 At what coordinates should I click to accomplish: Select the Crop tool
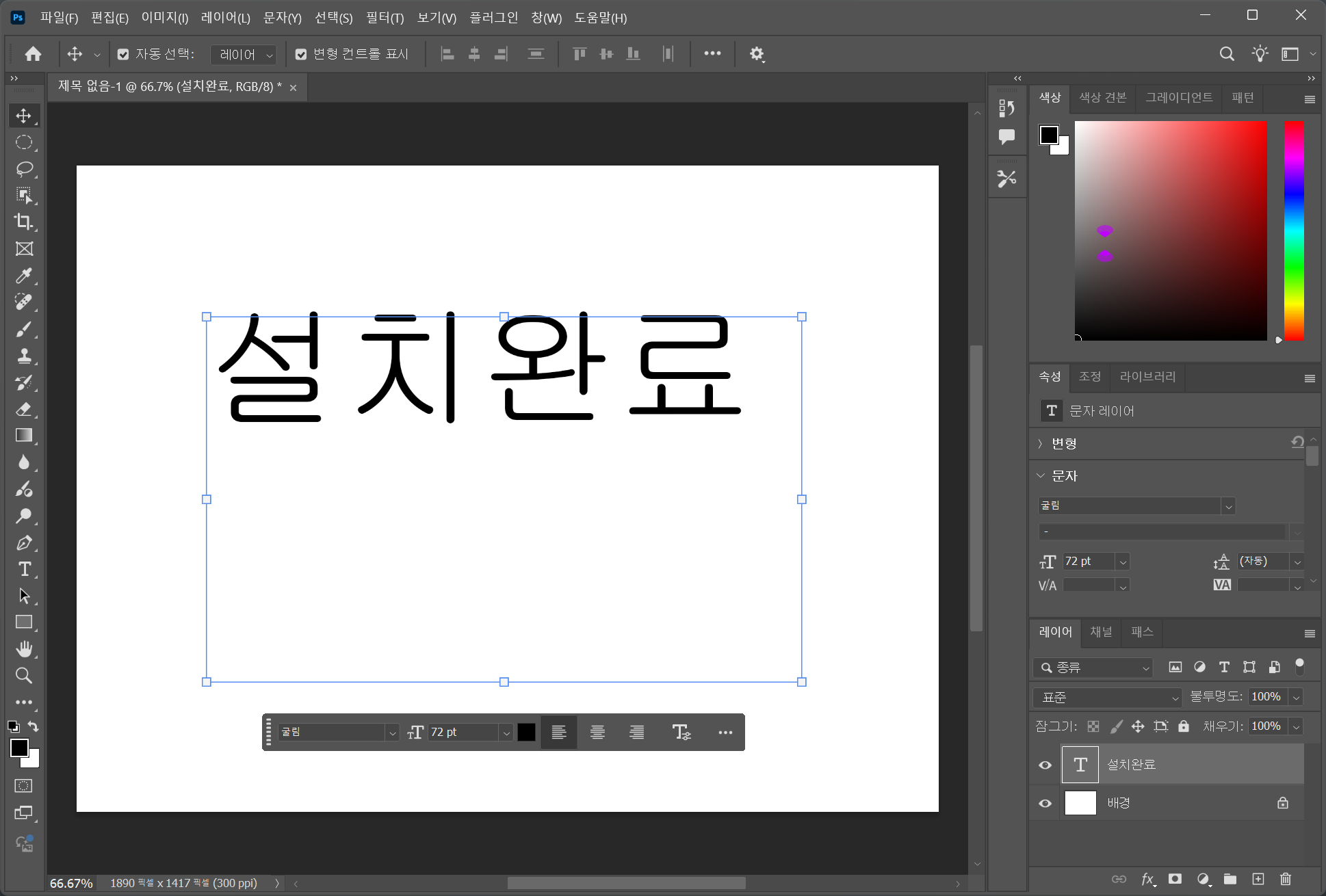pos(24,222)
